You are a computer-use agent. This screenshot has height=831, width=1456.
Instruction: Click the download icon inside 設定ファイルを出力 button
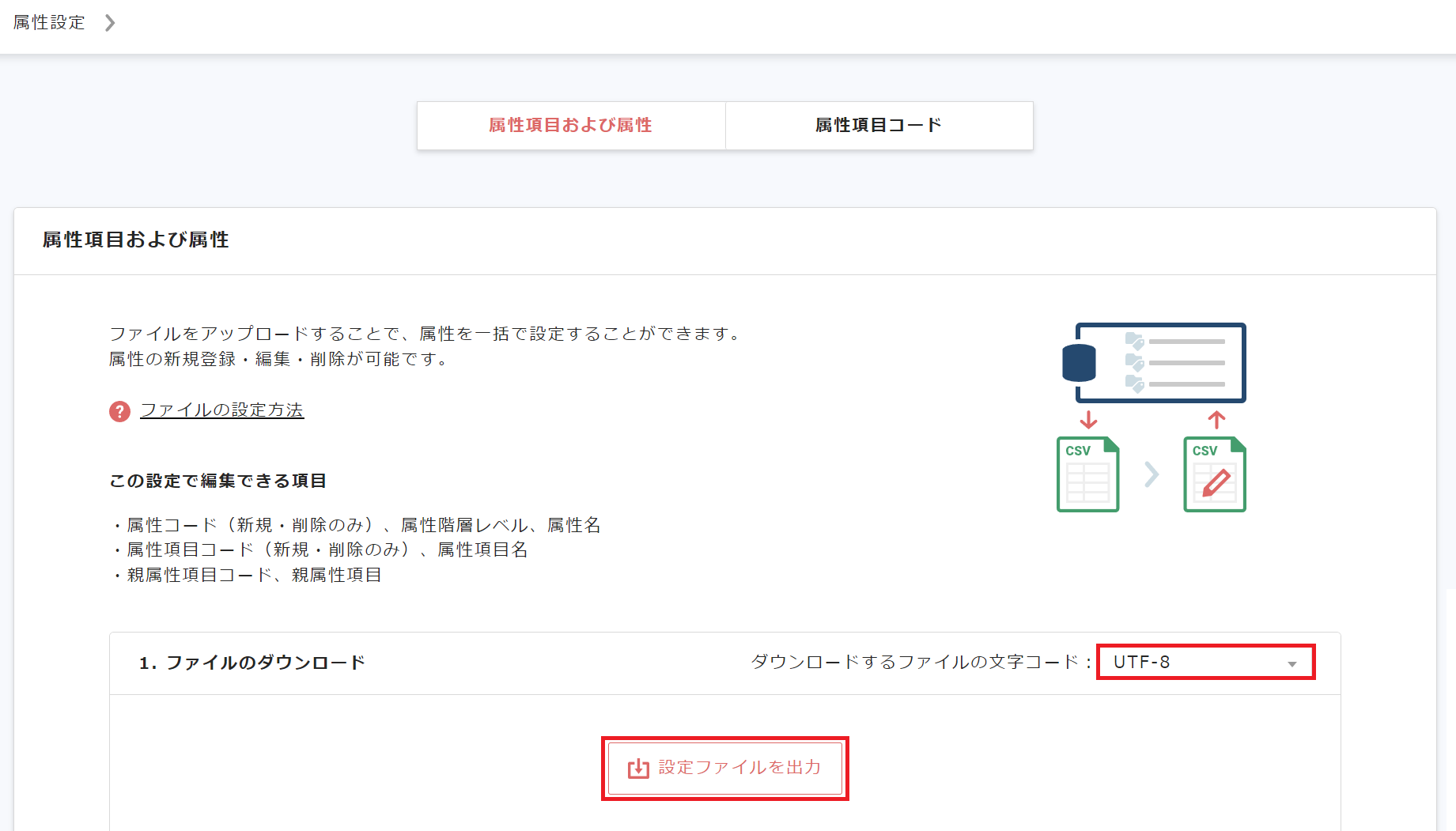tap(637, 768)
